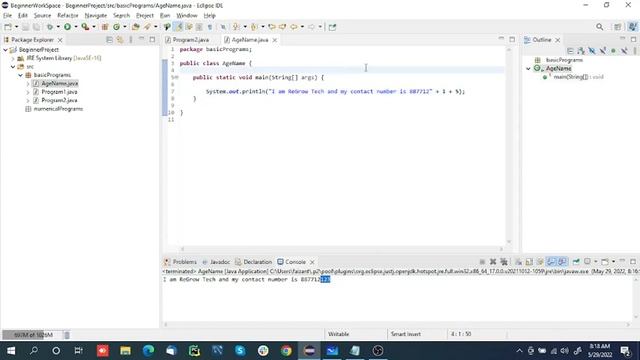Viewport: 640px width, 360px height.
Task: Click Pin Console green icon
Action: pos(576,262)
